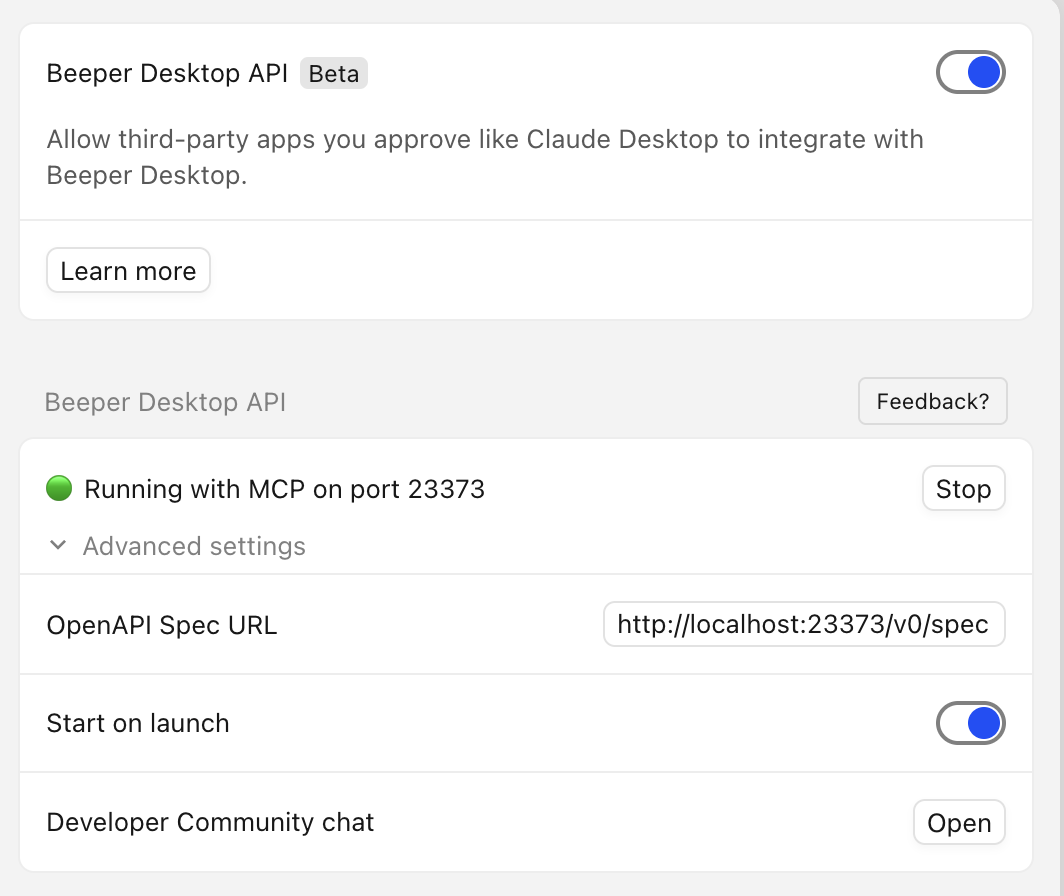
Task: Click the Start on launch label
Action: click(x=138, y=723)
